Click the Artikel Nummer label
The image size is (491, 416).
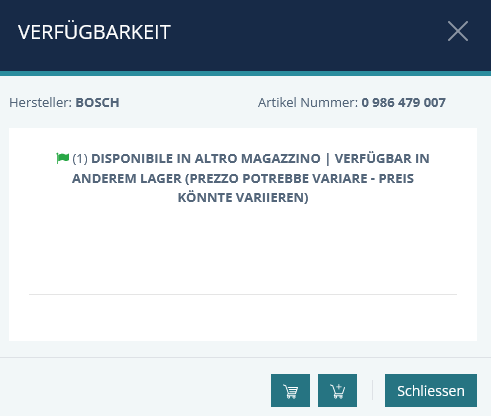click(308, 103)
